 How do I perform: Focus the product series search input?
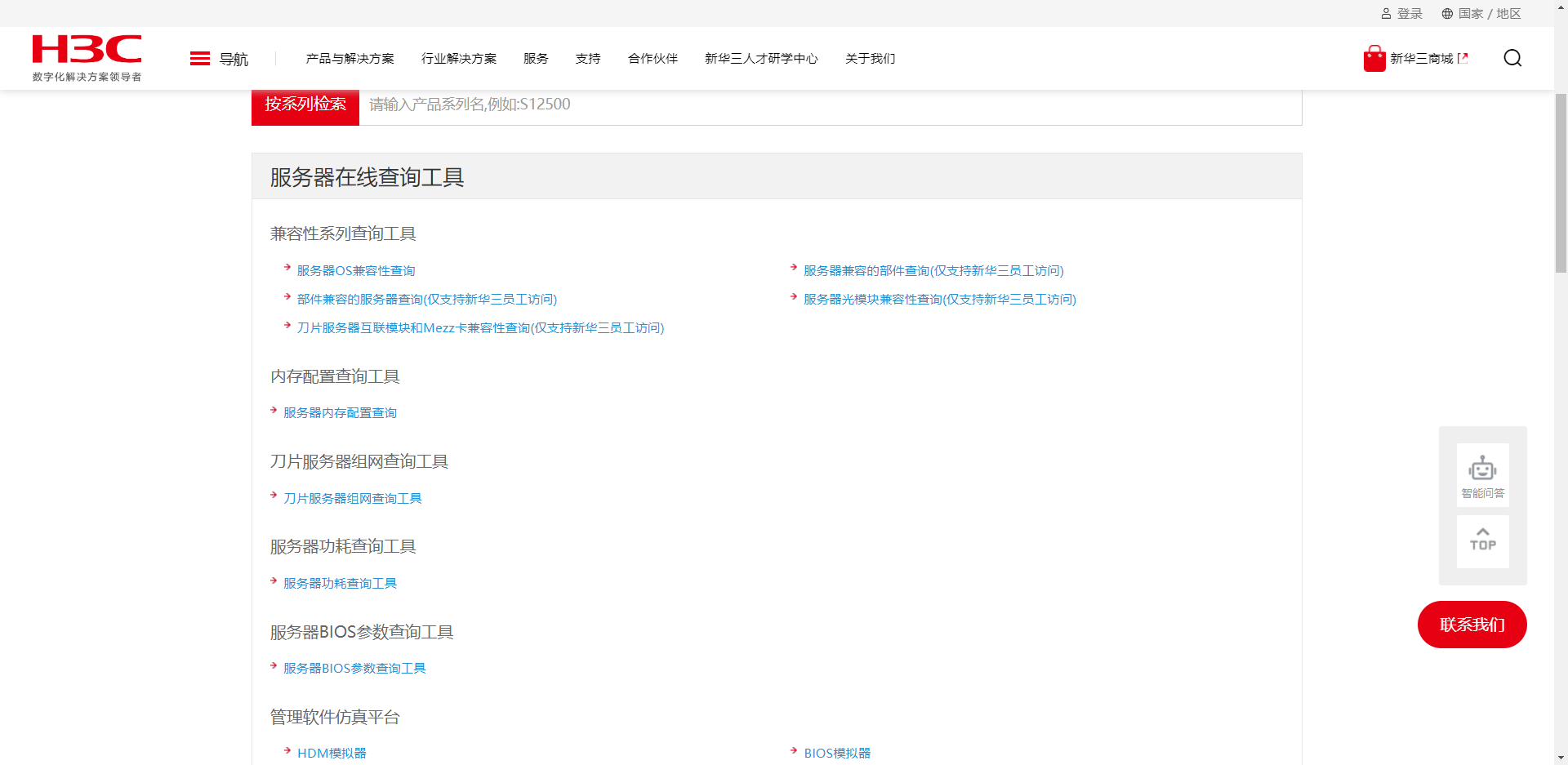click(831, 105)
